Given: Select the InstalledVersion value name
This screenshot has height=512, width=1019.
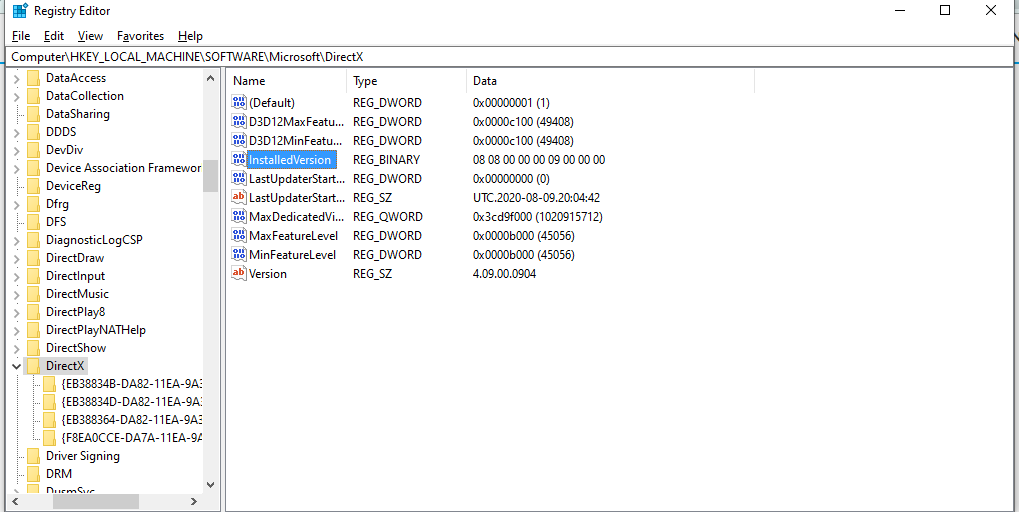Looking at the screenshot, I should 290,160.
